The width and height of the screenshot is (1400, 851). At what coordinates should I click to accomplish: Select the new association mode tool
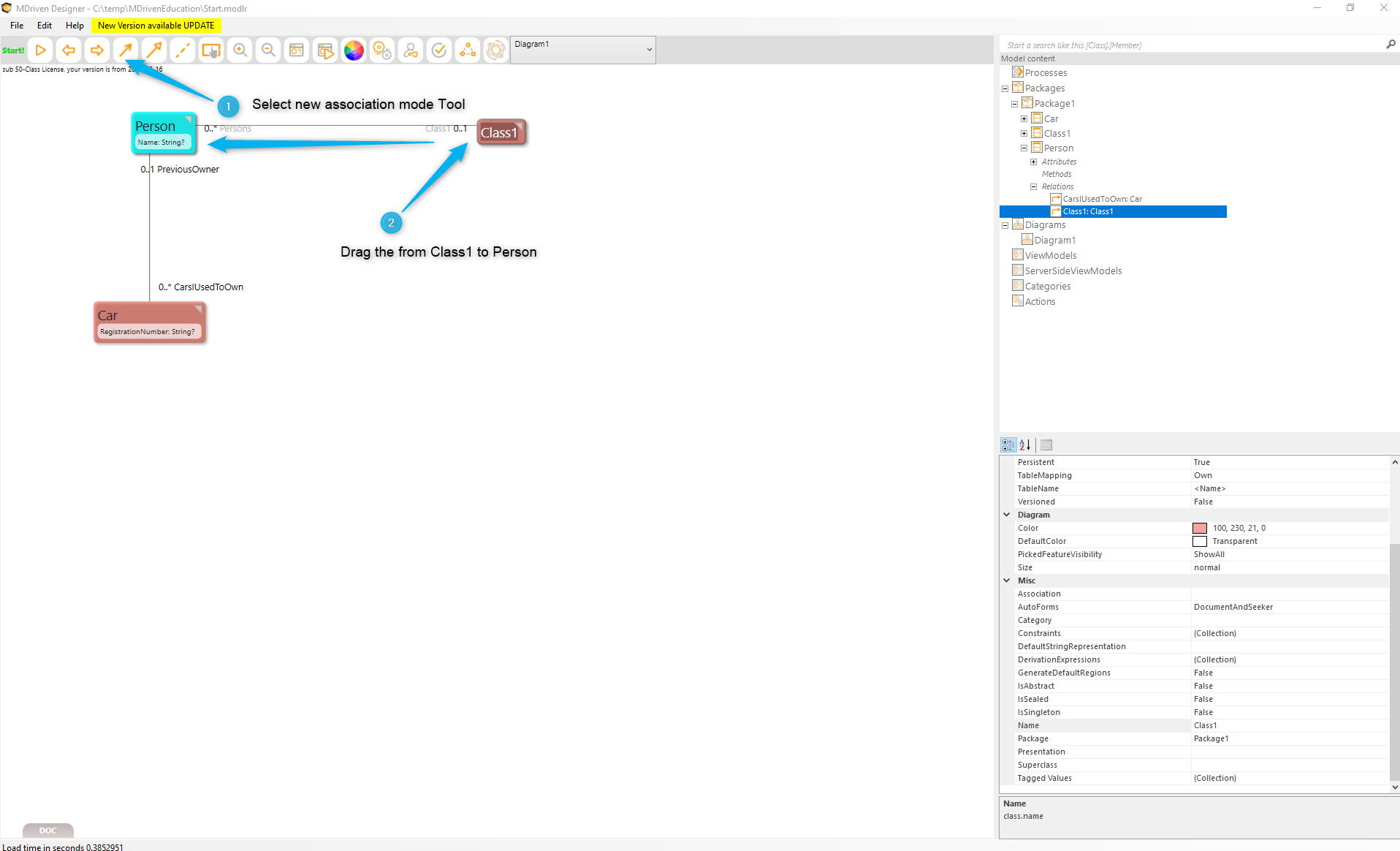[126, 50]
